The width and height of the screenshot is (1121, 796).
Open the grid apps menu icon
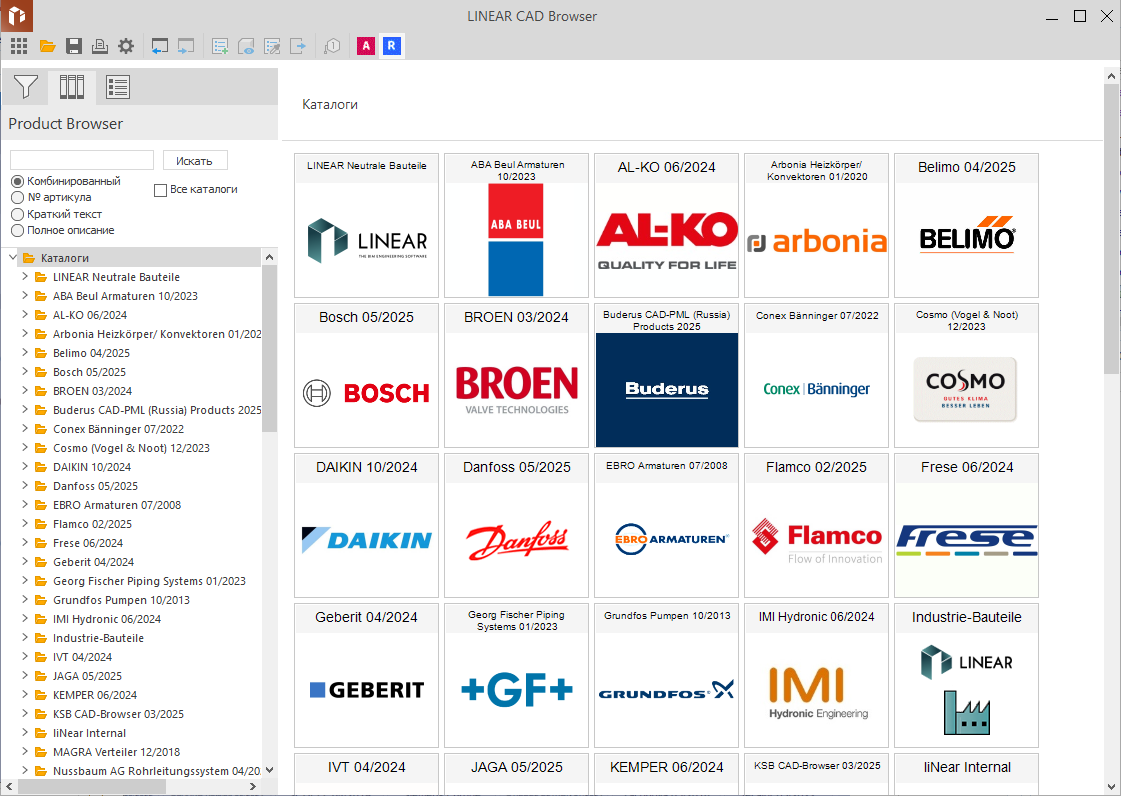click(x=19, y=46)
